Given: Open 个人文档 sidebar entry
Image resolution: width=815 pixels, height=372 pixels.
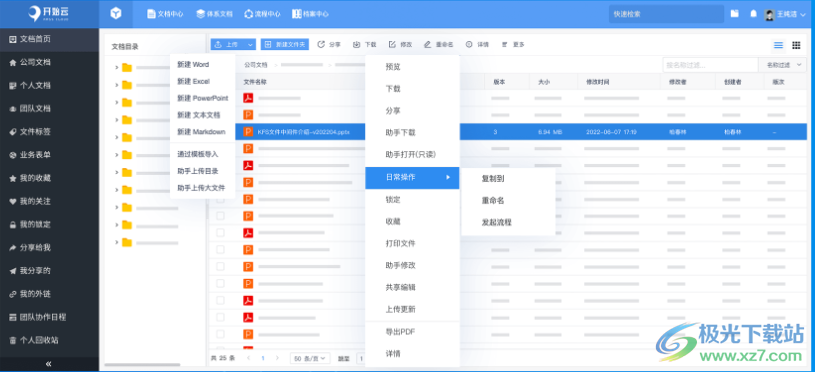Looking at the screenshot, I should point(49,86).
